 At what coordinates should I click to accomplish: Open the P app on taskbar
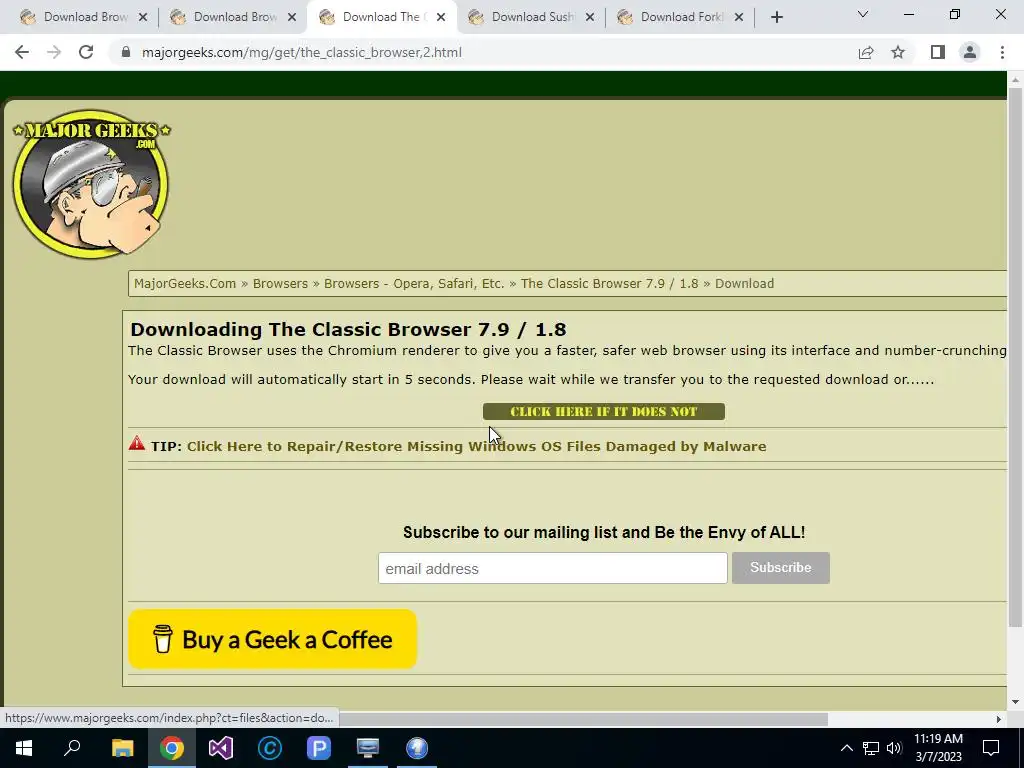[319, 748]
